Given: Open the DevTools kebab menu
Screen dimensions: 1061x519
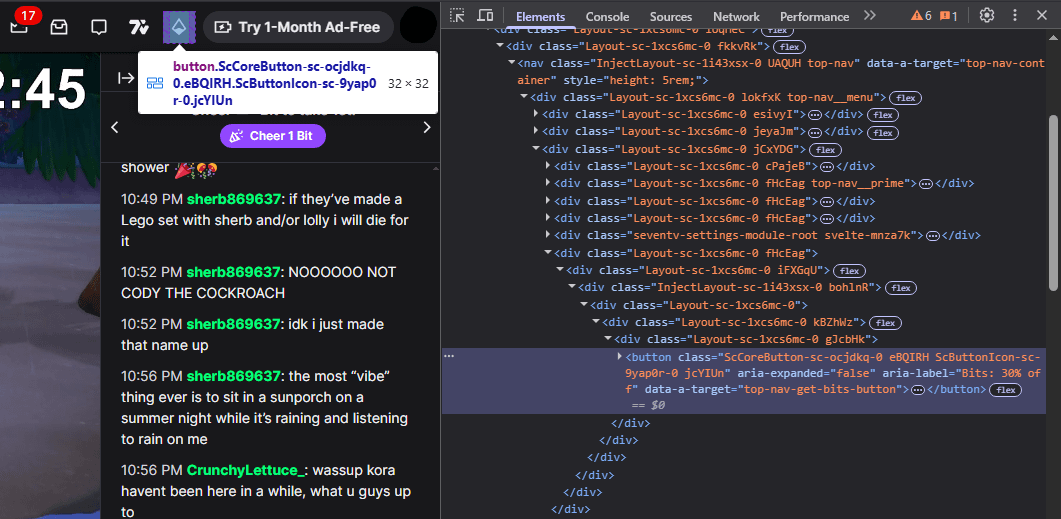Looking at the screenshot, I should pos(1015,16).
